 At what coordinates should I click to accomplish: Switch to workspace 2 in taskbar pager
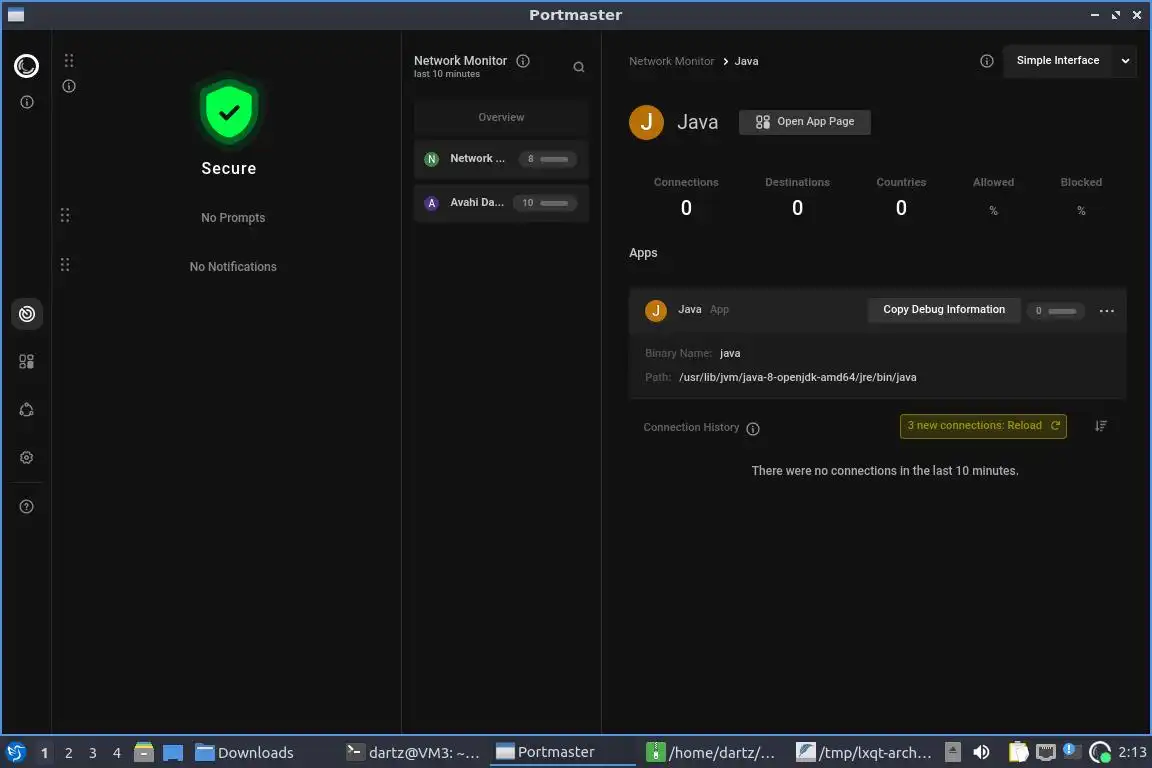point(68,753)
